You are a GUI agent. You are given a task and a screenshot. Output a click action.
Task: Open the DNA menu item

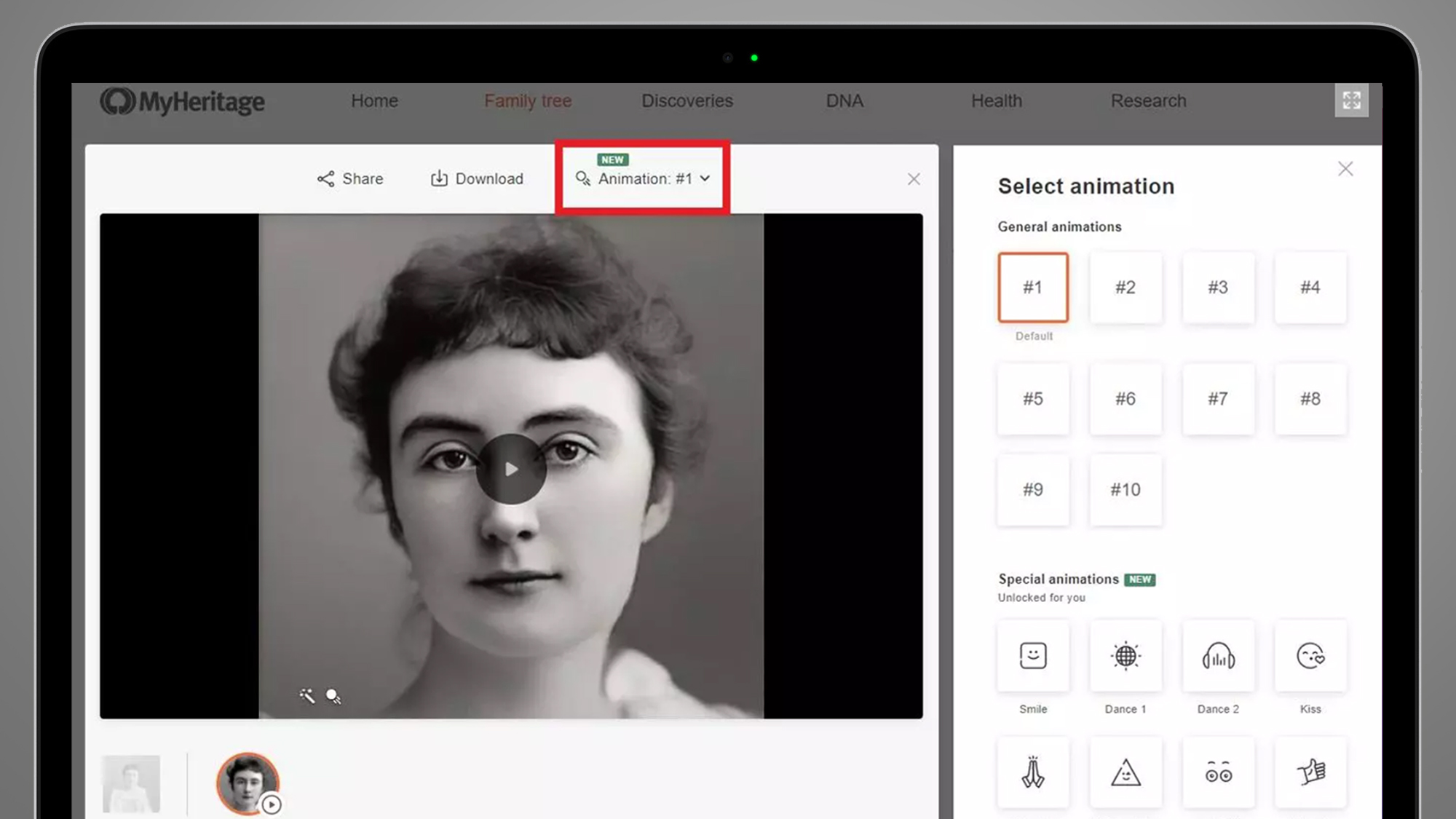click(844, 101)
